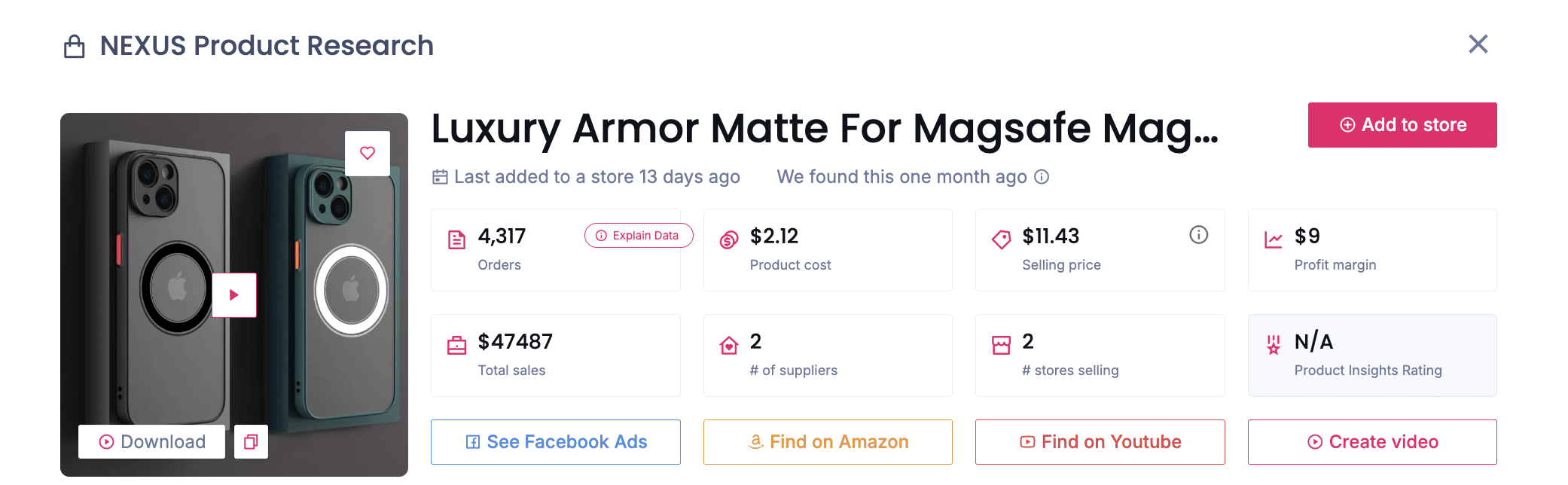Download the product image
The height and width of the screenshot is (485, 1568).
(152, 442)
